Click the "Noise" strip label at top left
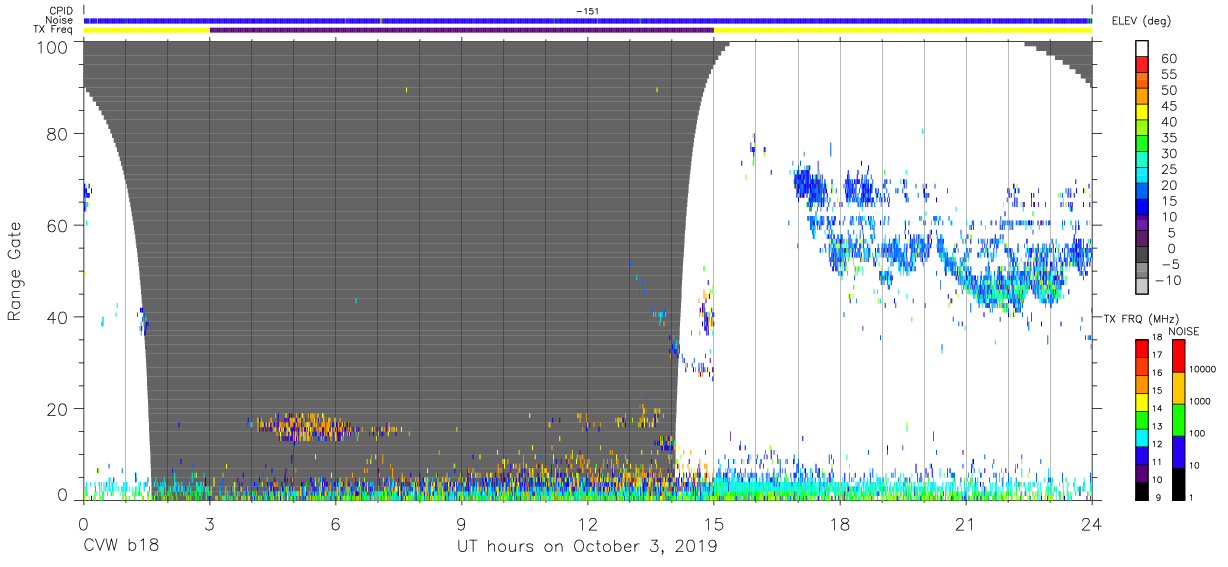The height and width of the screenshot is (567, 1228). [x=61, y=20]
